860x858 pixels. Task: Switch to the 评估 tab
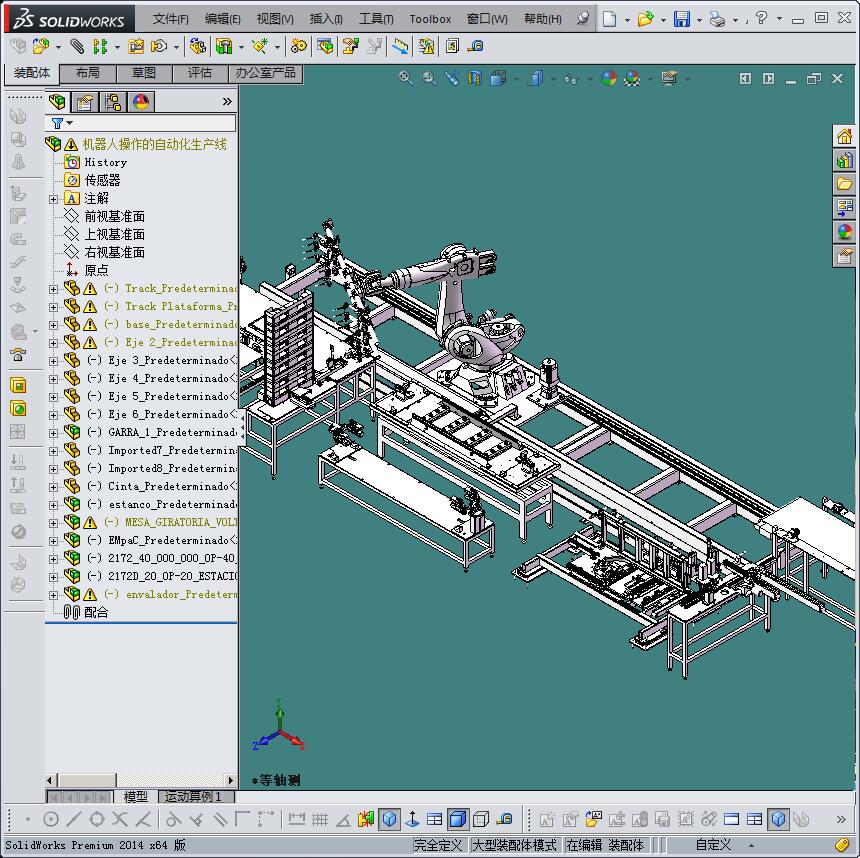pyautogui.click(x=200, y=73)
